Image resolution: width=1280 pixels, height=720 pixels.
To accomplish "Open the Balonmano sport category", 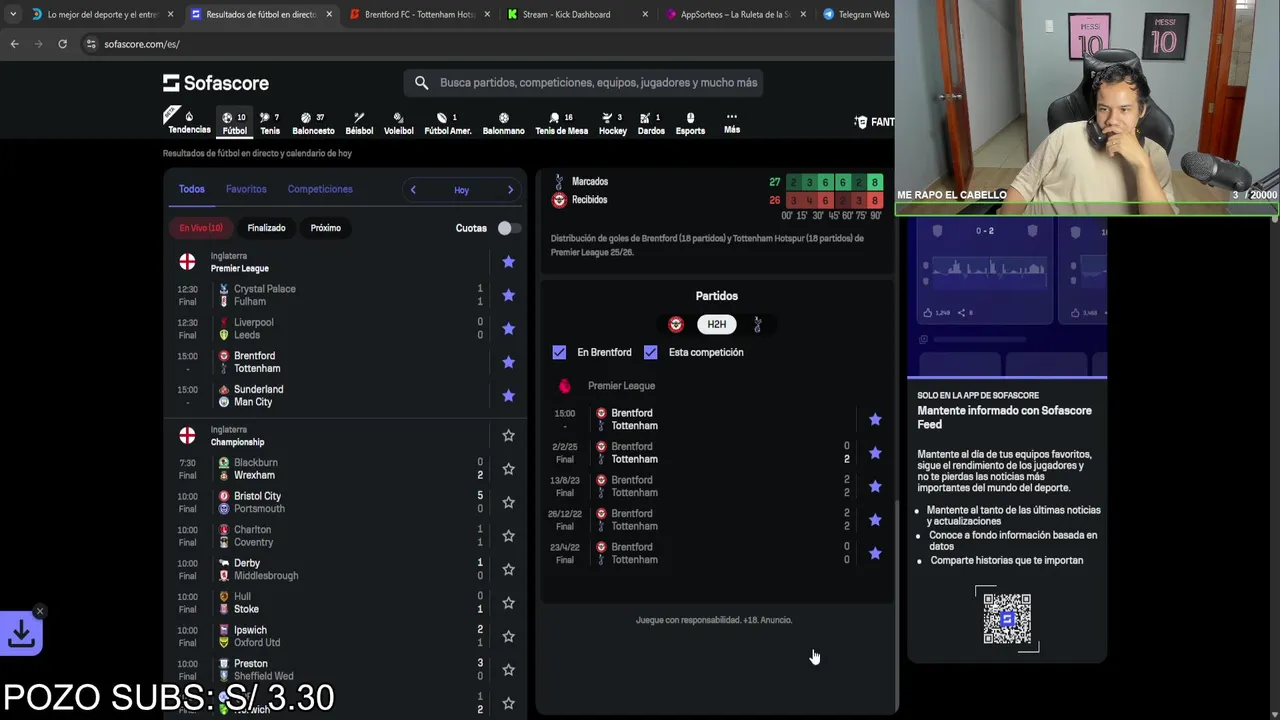I will tap(503, 123).
